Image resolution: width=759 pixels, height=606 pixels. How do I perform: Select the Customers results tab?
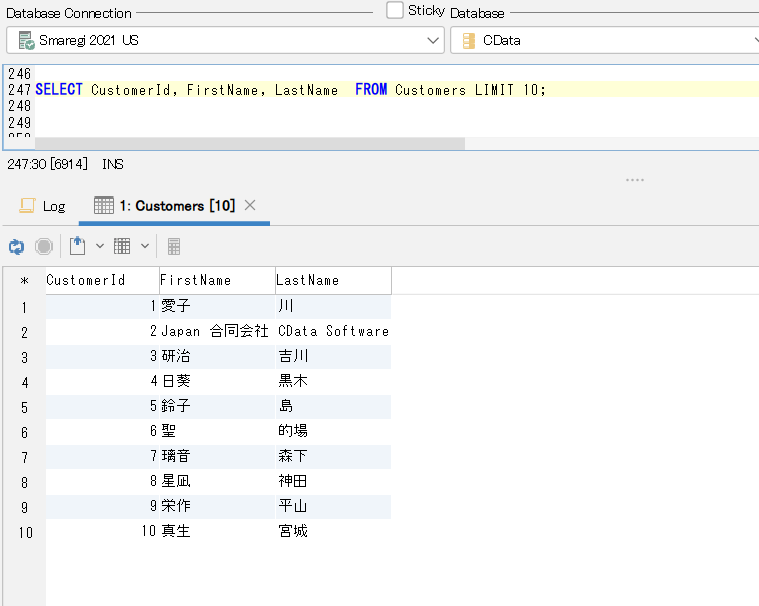click(x=176, y=206)
